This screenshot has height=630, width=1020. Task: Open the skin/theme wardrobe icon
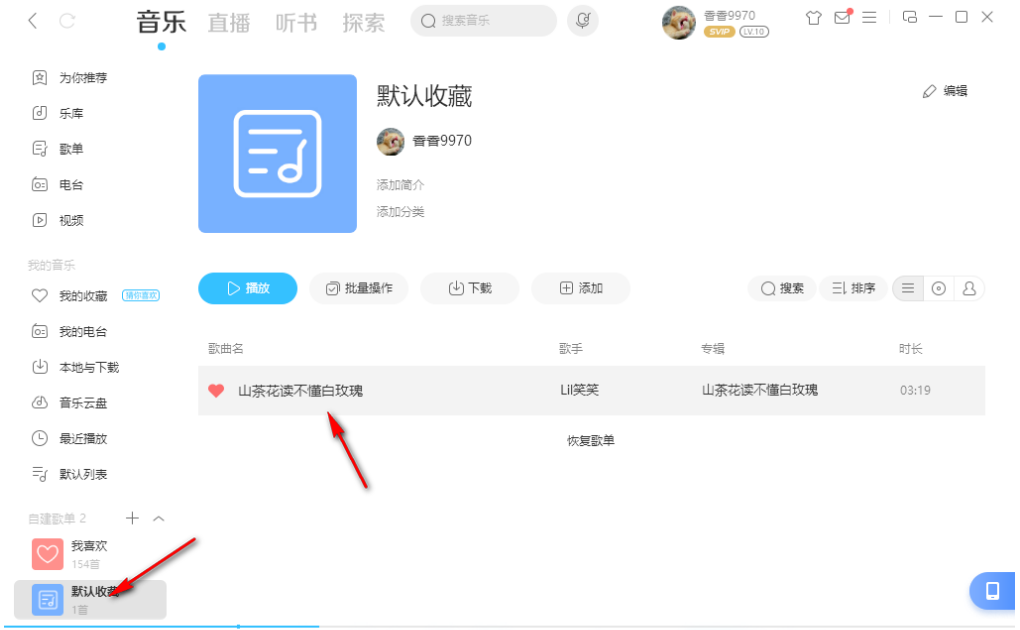[813, 18]
